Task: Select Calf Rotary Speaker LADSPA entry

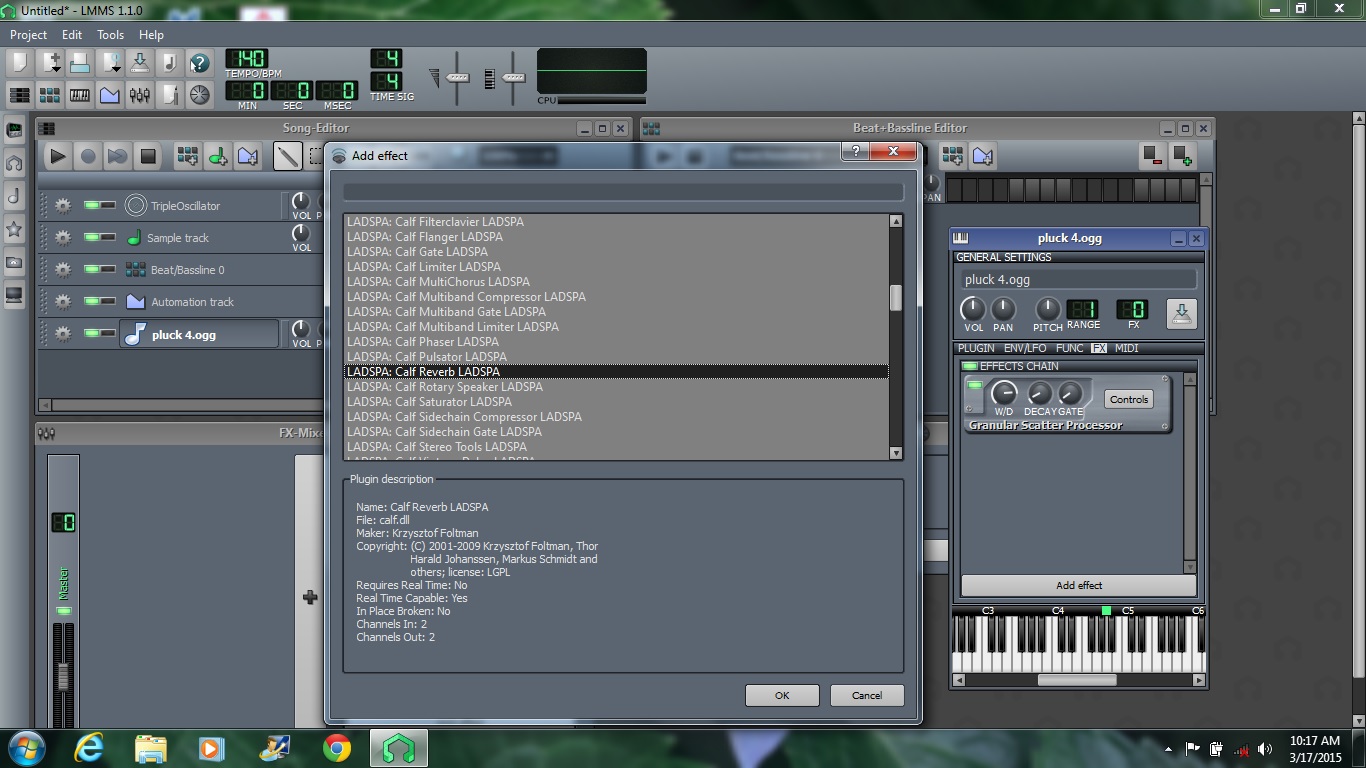Action: click(616, 386)
